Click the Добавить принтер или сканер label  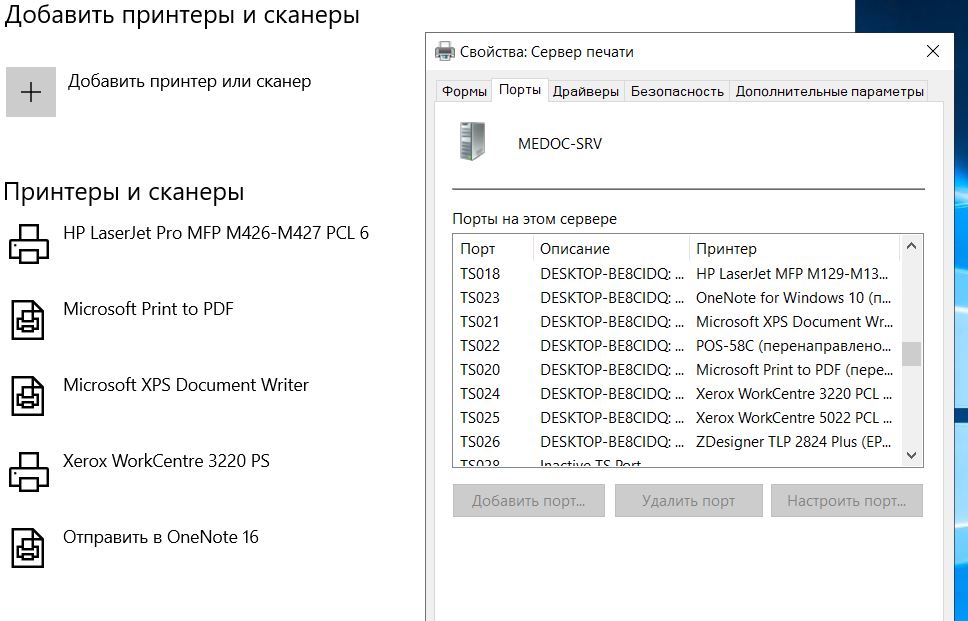pyautogui.click(x=190, y=81)
